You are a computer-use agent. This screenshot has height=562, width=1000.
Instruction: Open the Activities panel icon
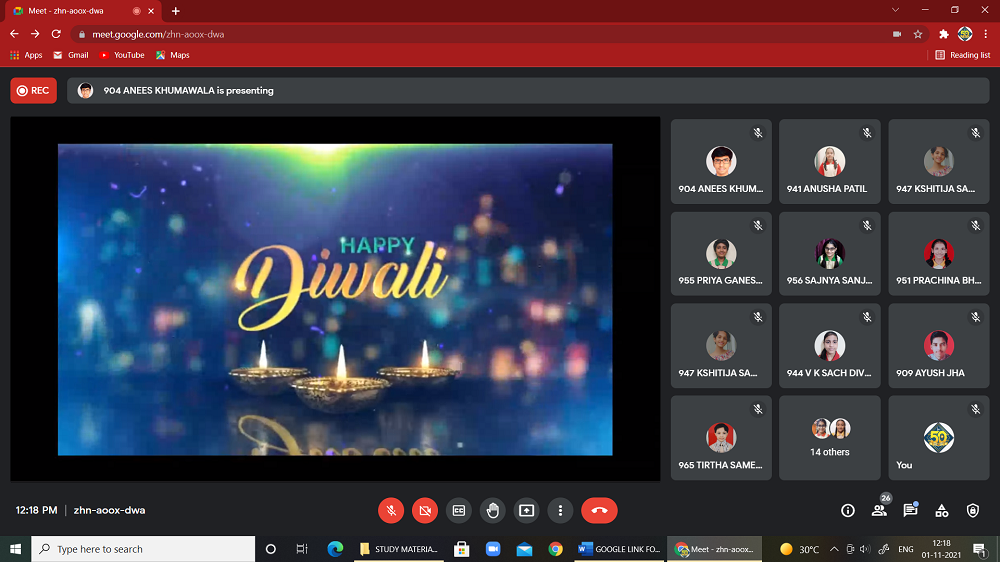pyautogui.click(x=941, y=510)
